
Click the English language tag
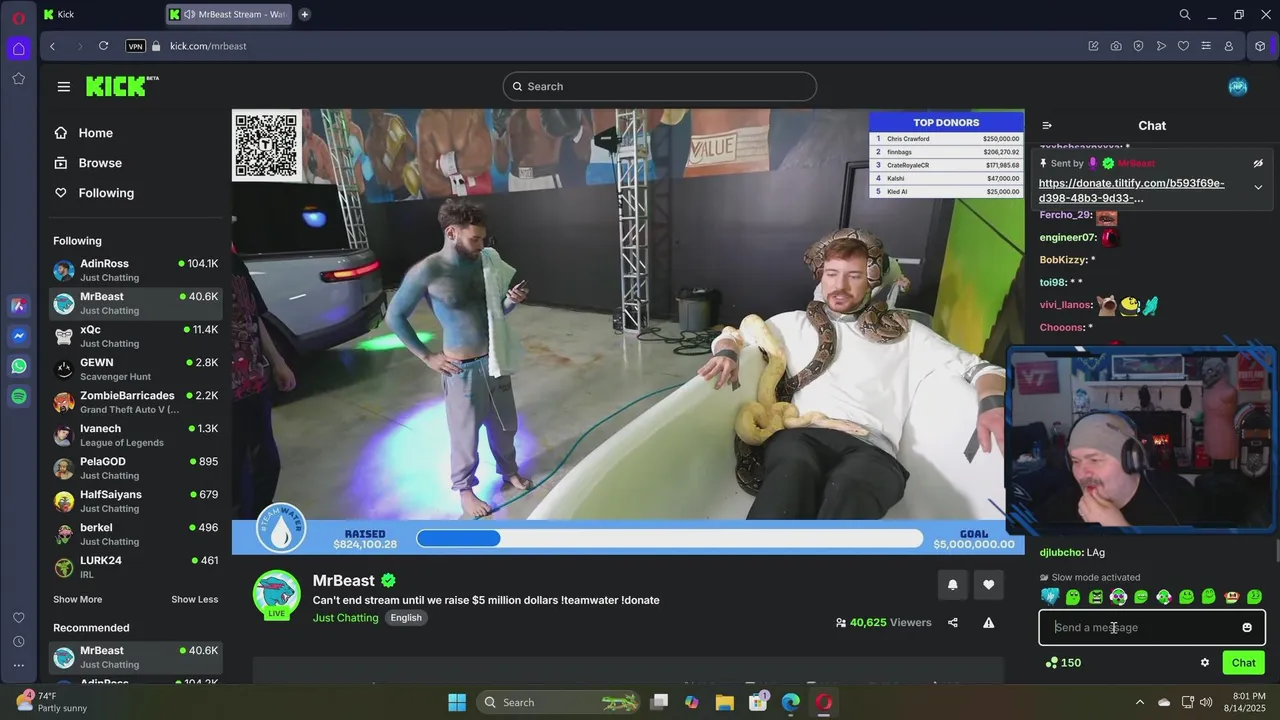[406, 618]
